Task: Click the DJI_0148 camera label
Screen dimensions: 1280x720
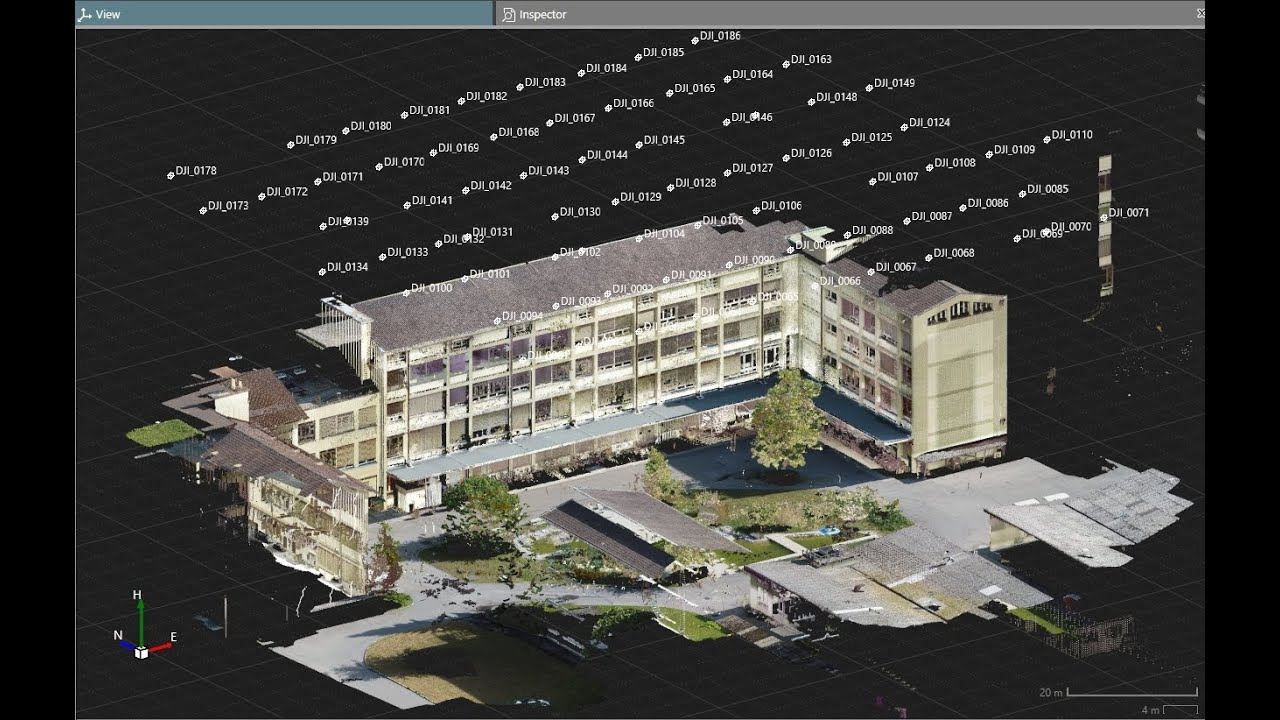Action: [x=837, y=97]
